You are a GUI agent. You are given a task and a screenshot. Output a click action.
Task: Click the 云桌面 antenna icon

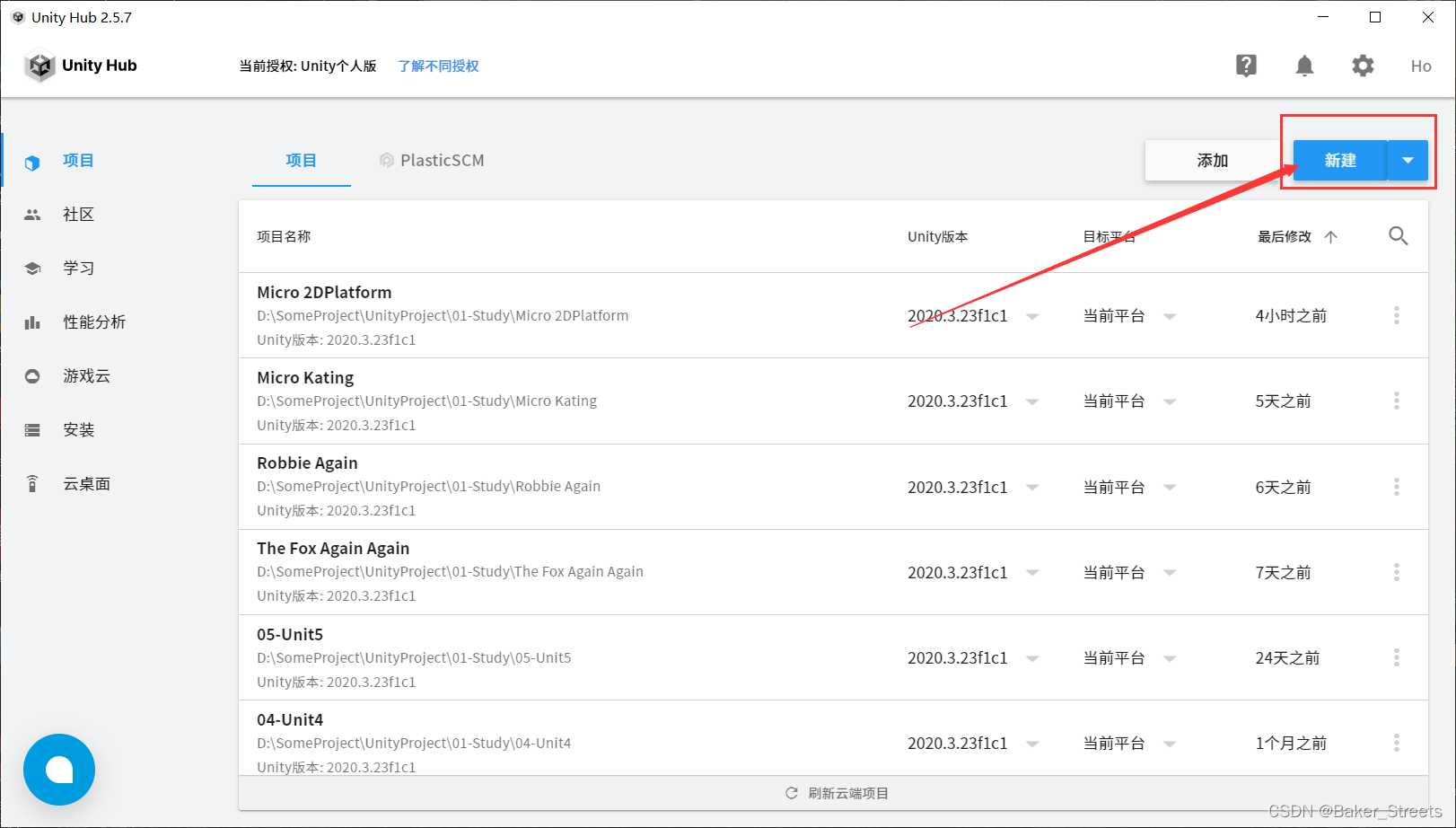tap(32, 484)
